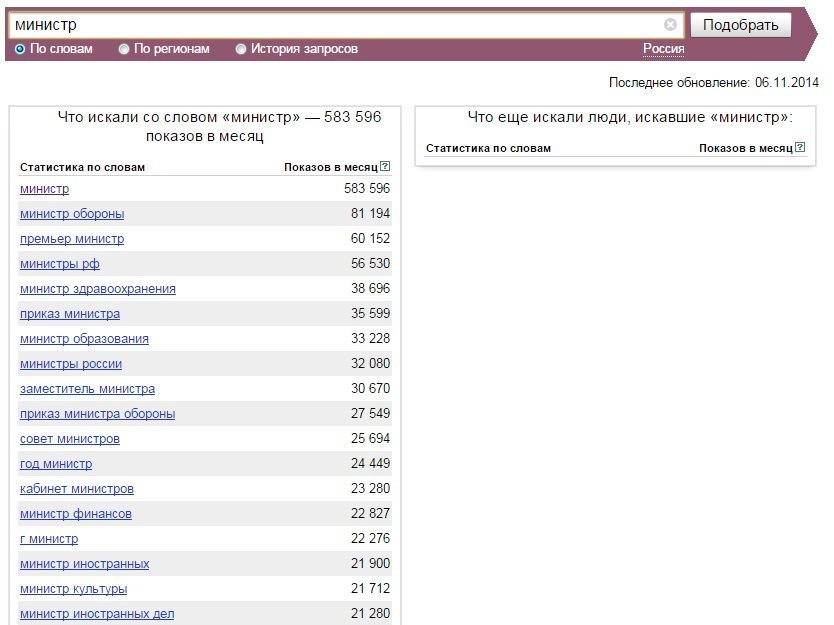
Task: Open the 'министр финансов' link
Action: pos(76,514)
